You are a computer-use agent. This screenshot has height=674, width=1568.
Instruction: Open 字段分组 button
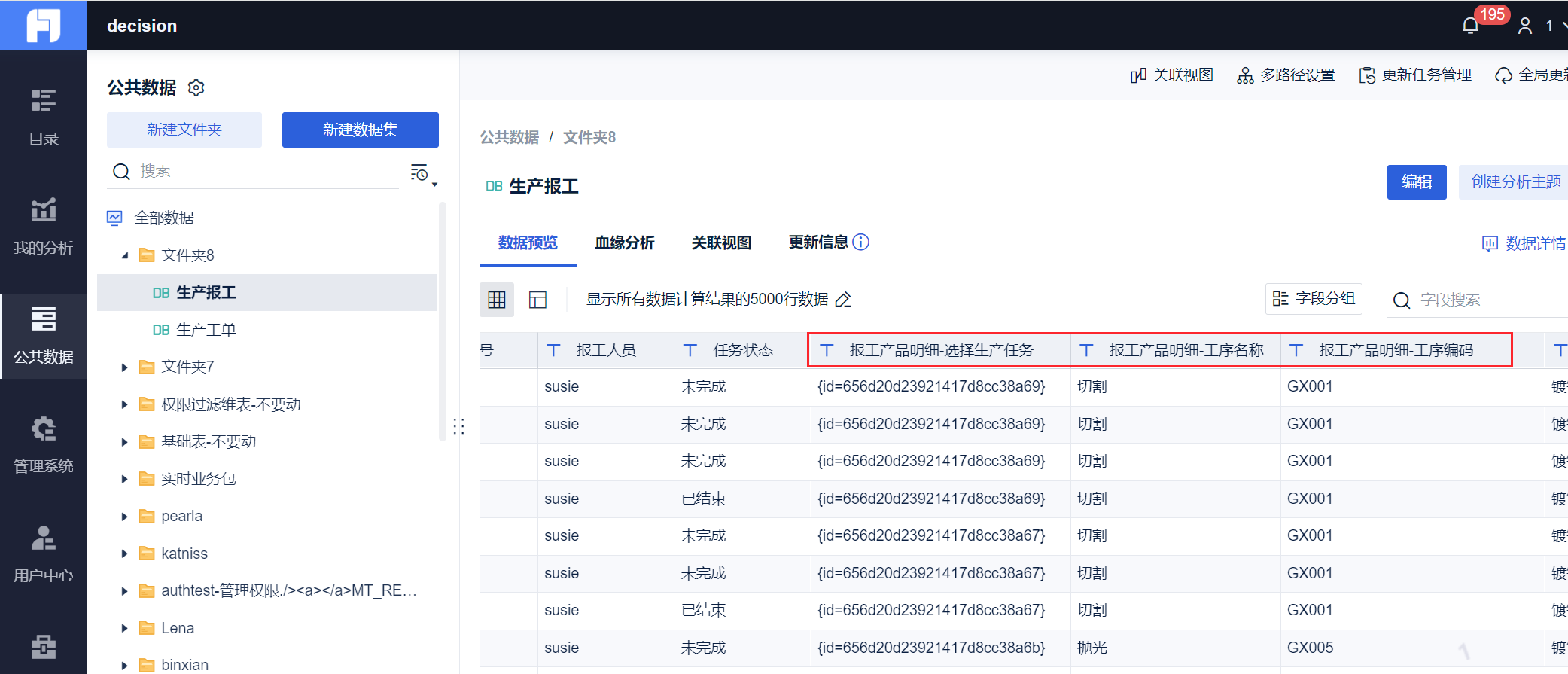tap(1314, 299)
